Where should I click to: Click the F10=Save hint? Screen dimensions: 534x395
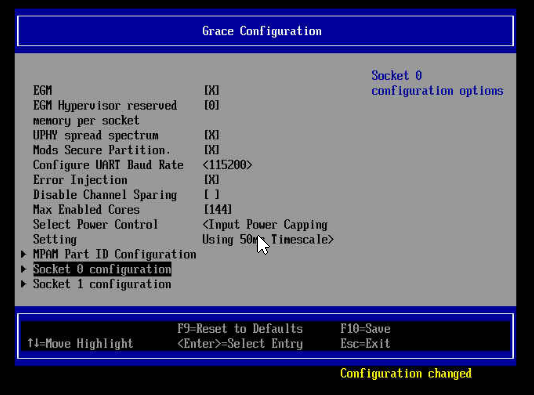pos(365,329)
